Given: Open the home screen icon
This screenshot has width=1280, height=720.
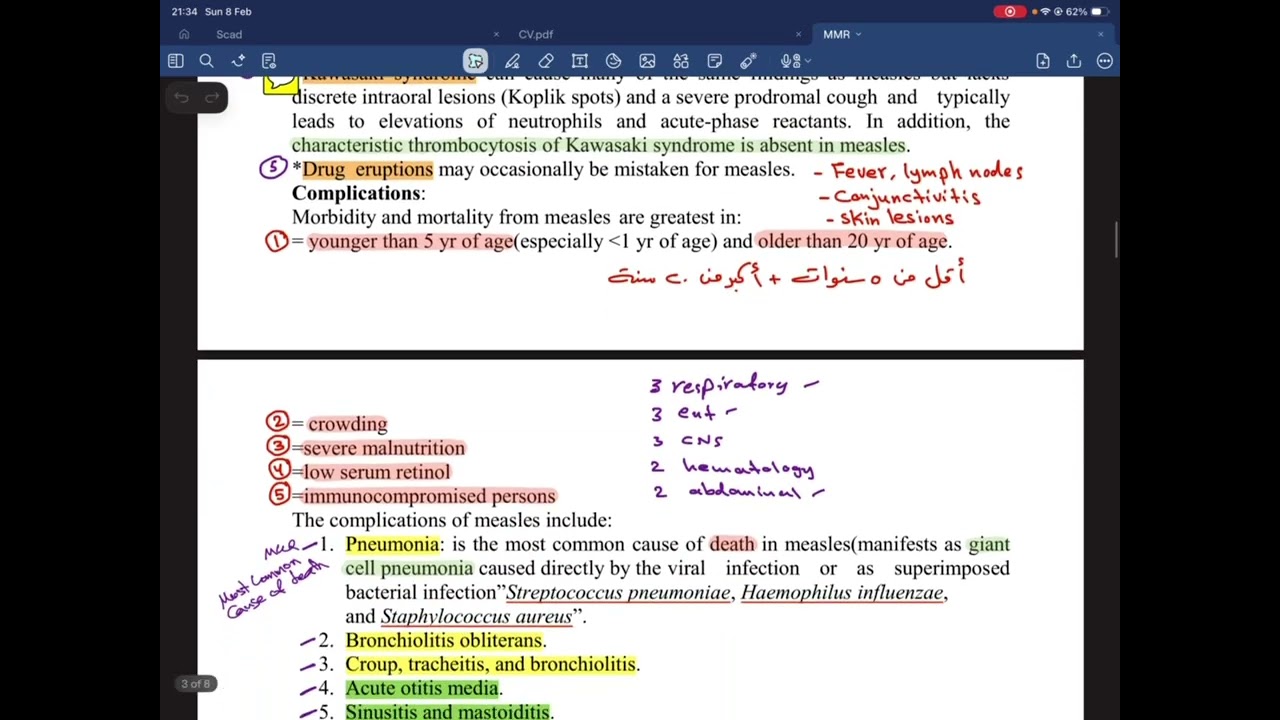Looking at the screenshot, I should [184, 34].
